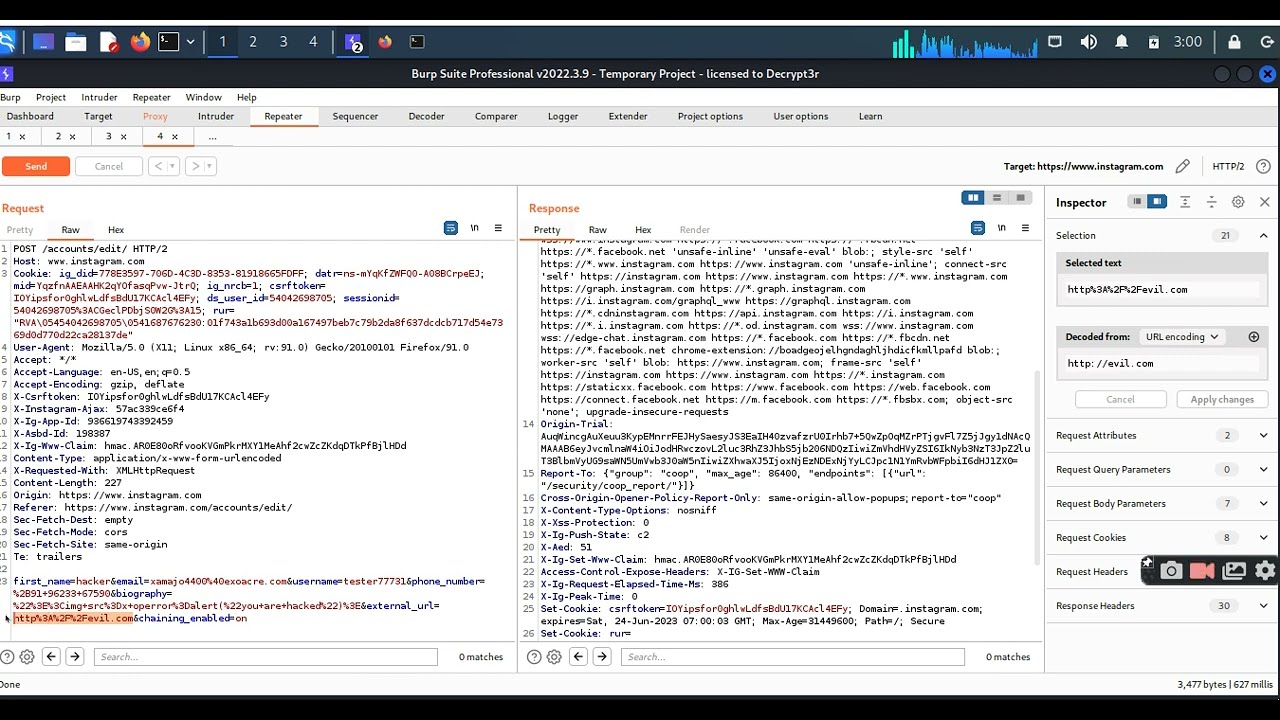This screenshot has height=720, width=1280.
Task: Launch Firefox from the taskbar launcher
Action: pos(140,42)
